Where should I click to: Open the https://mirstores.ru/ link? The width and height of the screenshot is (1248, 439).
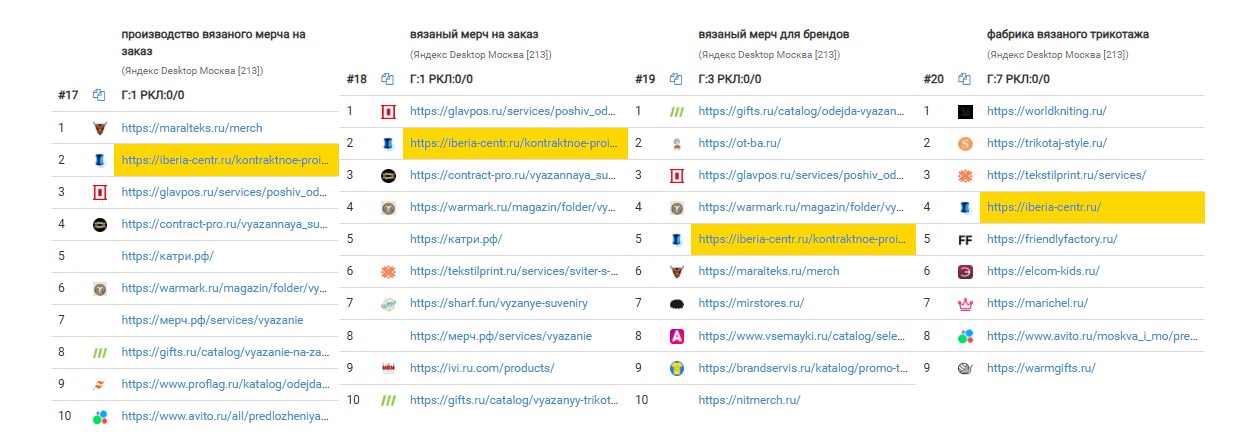751,304
